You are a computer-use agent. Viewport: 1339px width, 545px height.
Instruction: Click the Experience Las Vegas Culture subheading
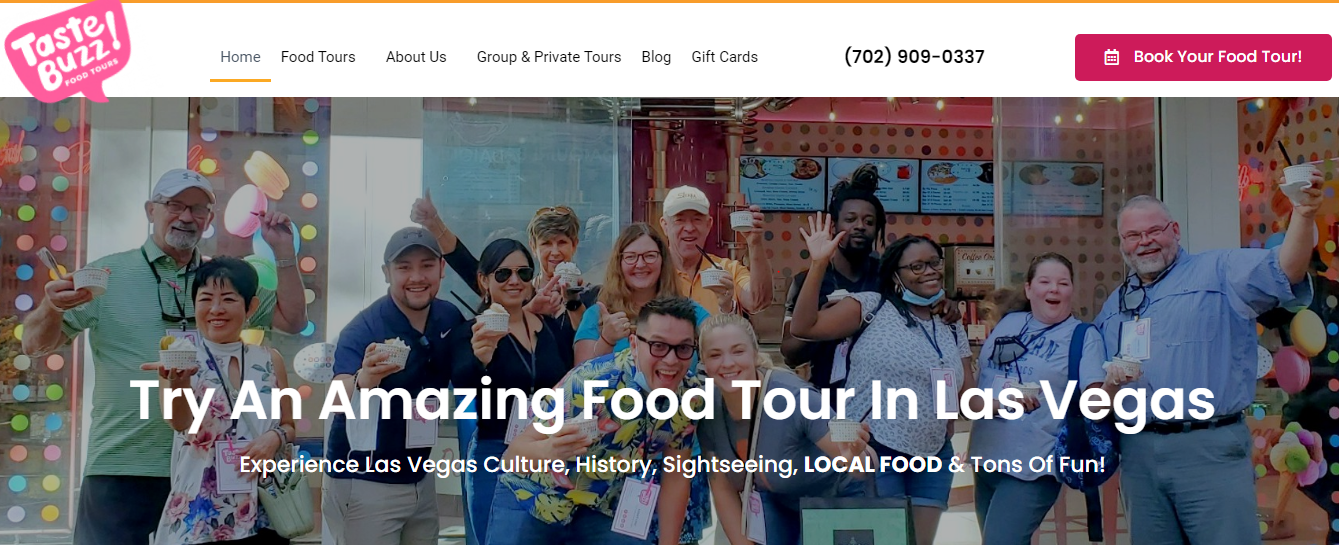click(x=672, y=464)
